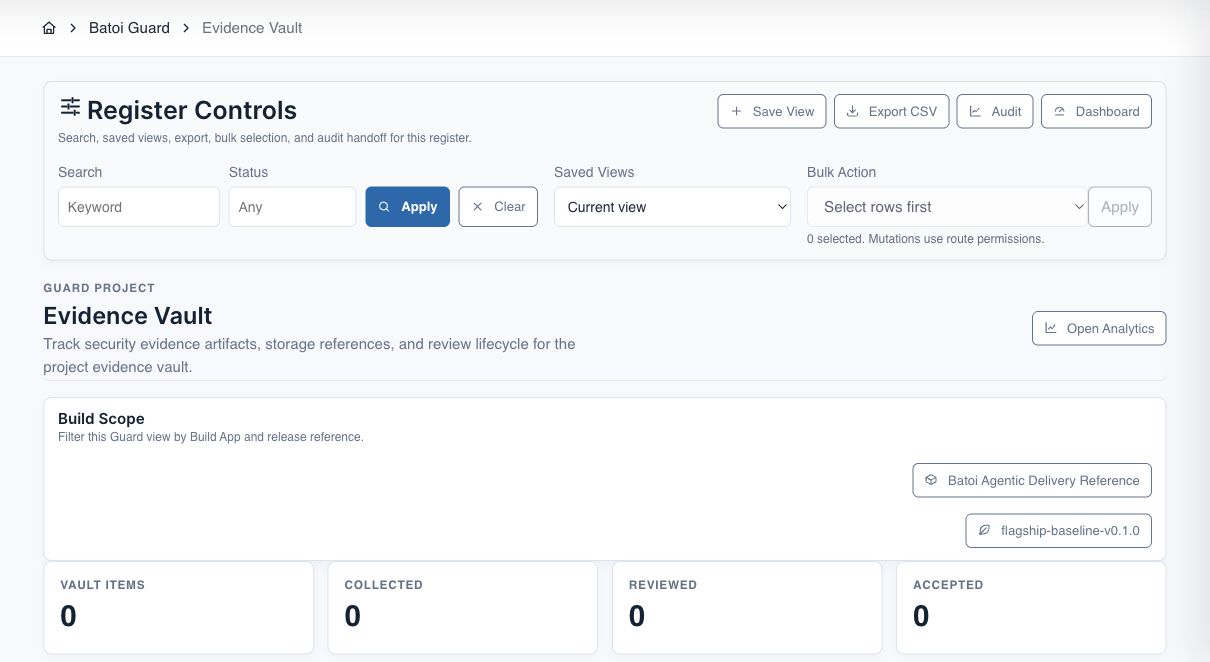Click the plus icon in Save View
1210x662 pixels.
coord(737,111)
